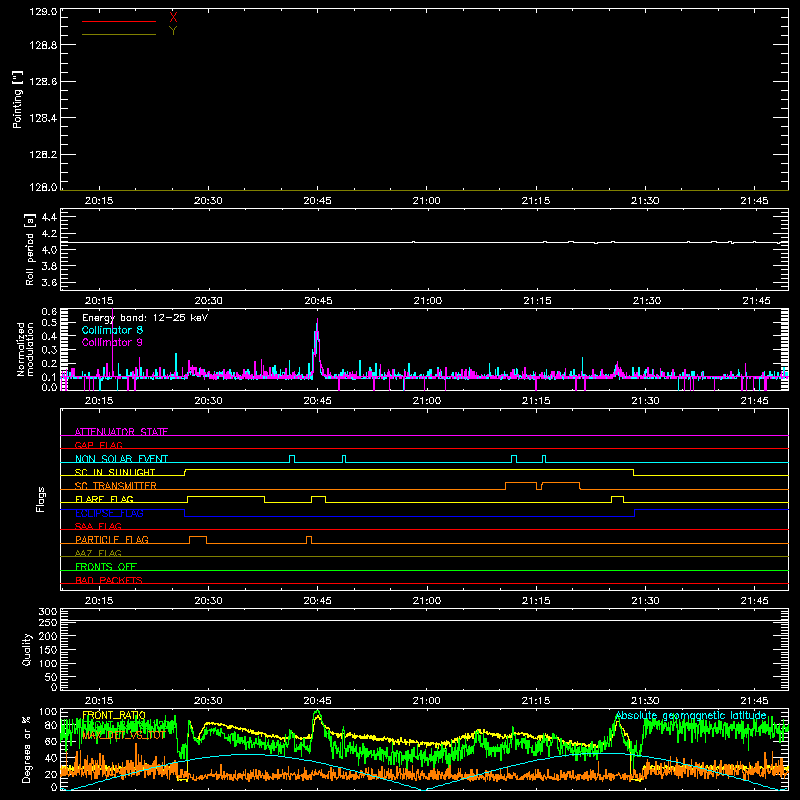Image resolution: width=800 pixels, height=800 pixels.
Task: Click the 4.4 tick on Roll period axis
Action: (x=49, y=217)
